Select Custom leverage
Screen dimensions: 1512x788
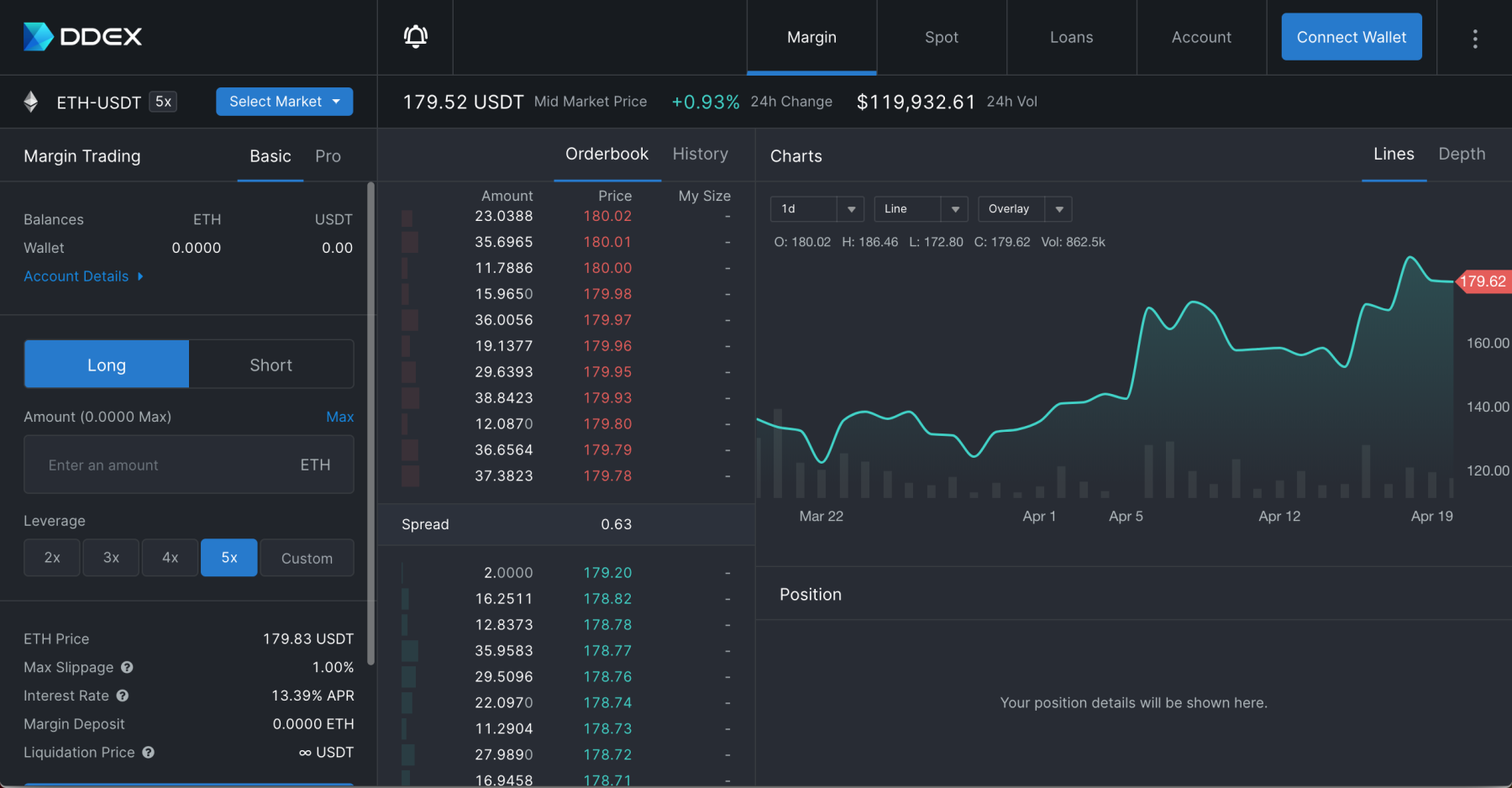pyautogui.click(x=306, y=557)
